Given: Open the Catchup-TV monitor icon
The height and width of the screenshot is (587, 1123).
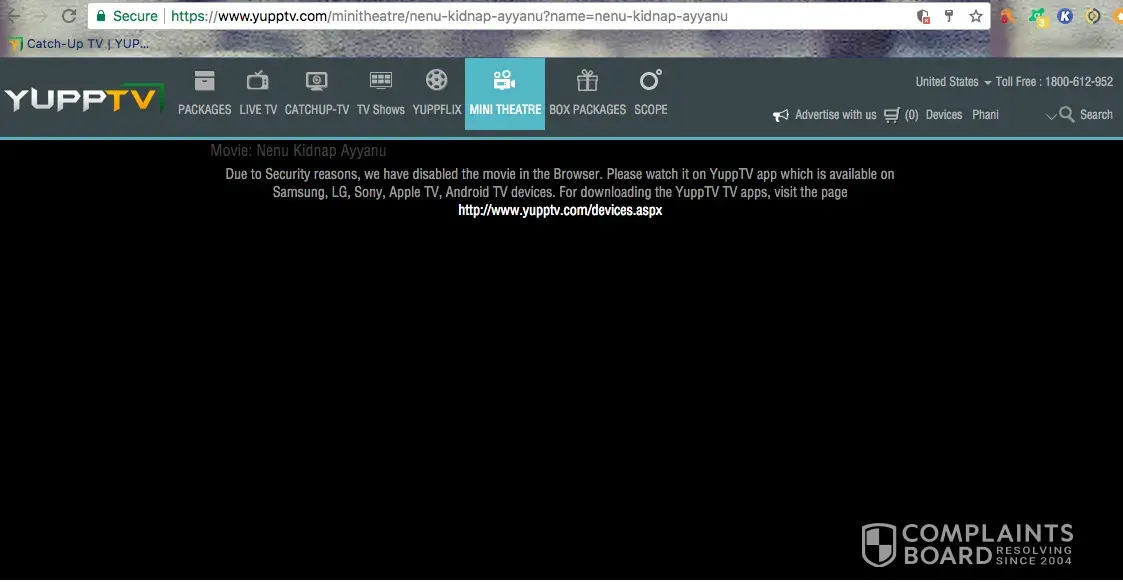Looking at the screenshot, I should click(x=317, y=80).
